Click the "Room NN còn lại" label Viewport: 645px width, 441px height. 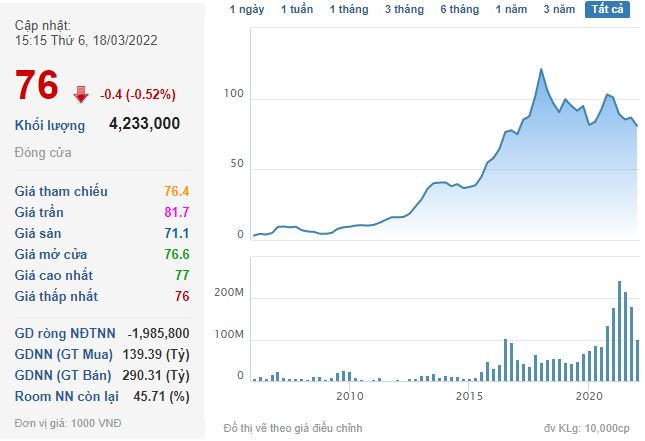[67, 396]
